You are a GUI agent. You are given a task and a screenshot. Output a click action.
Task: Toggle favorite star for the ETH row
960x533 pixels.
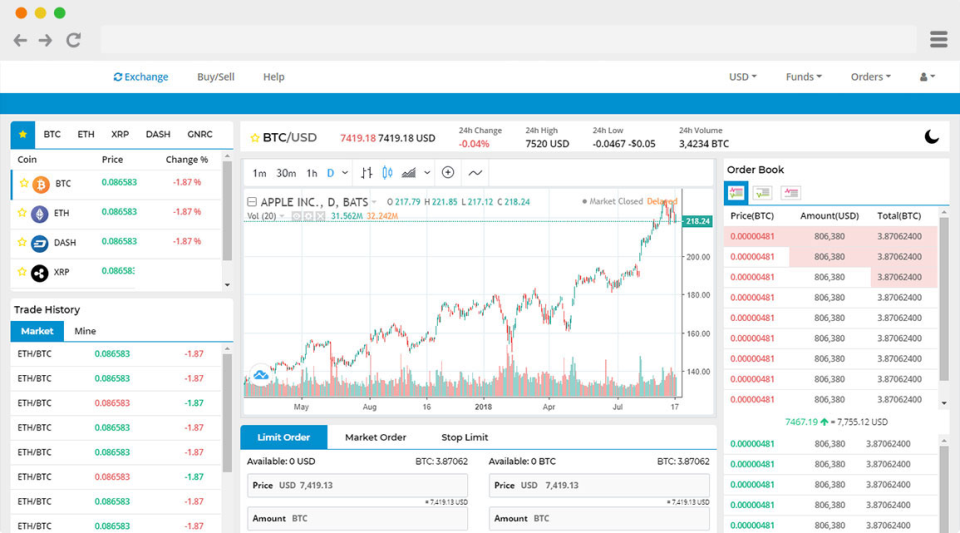[x=22, y=212]
